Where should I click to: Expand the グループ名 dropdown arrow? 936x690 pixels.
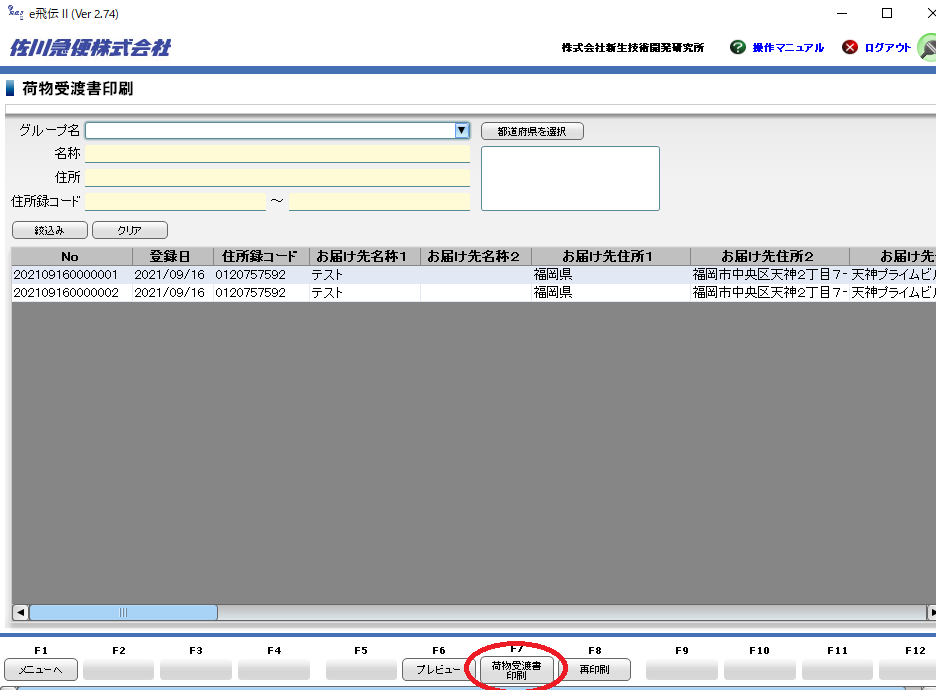[x=461, y=130]
